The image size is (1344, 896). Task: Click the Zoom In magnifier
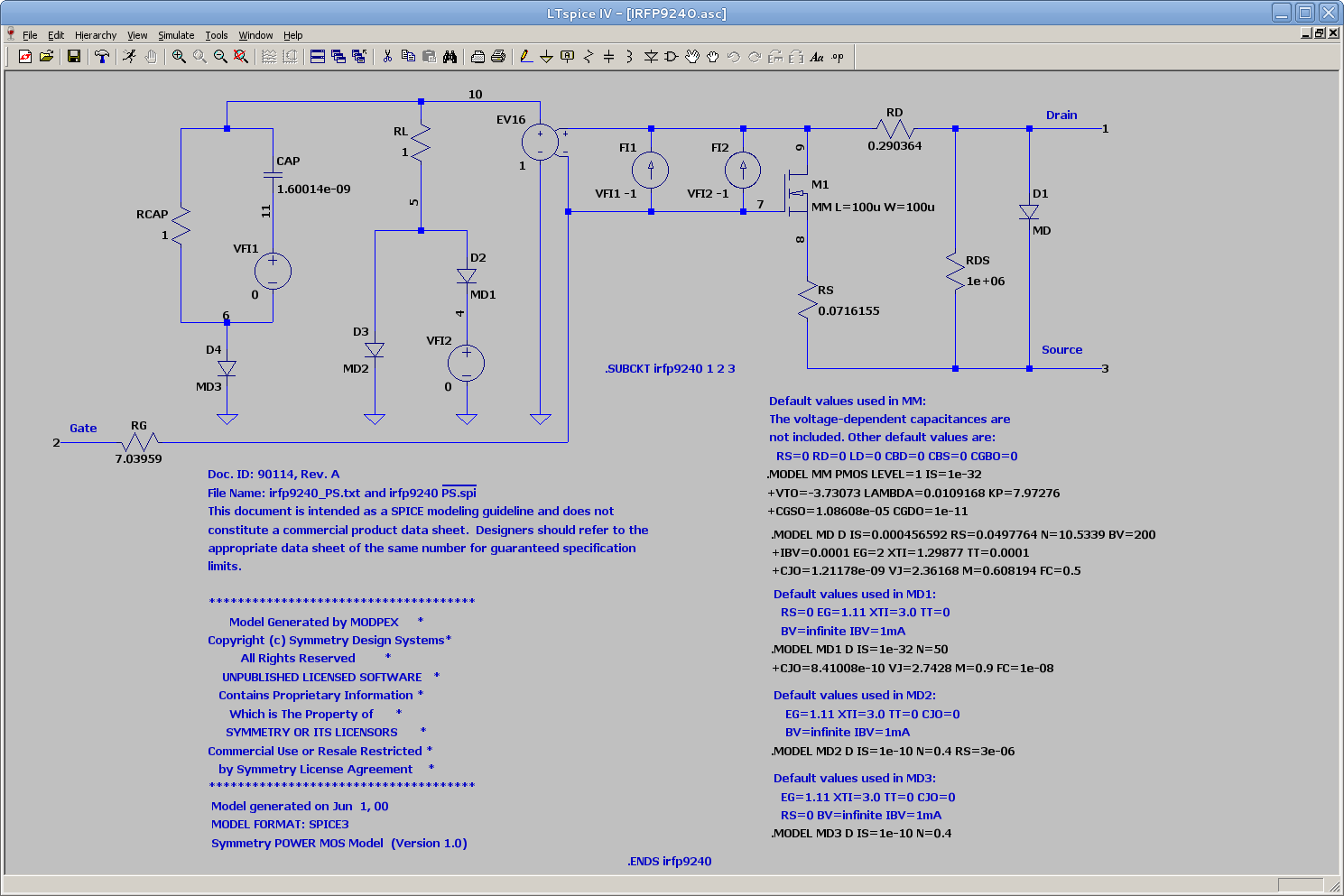(x=179, y=57)
